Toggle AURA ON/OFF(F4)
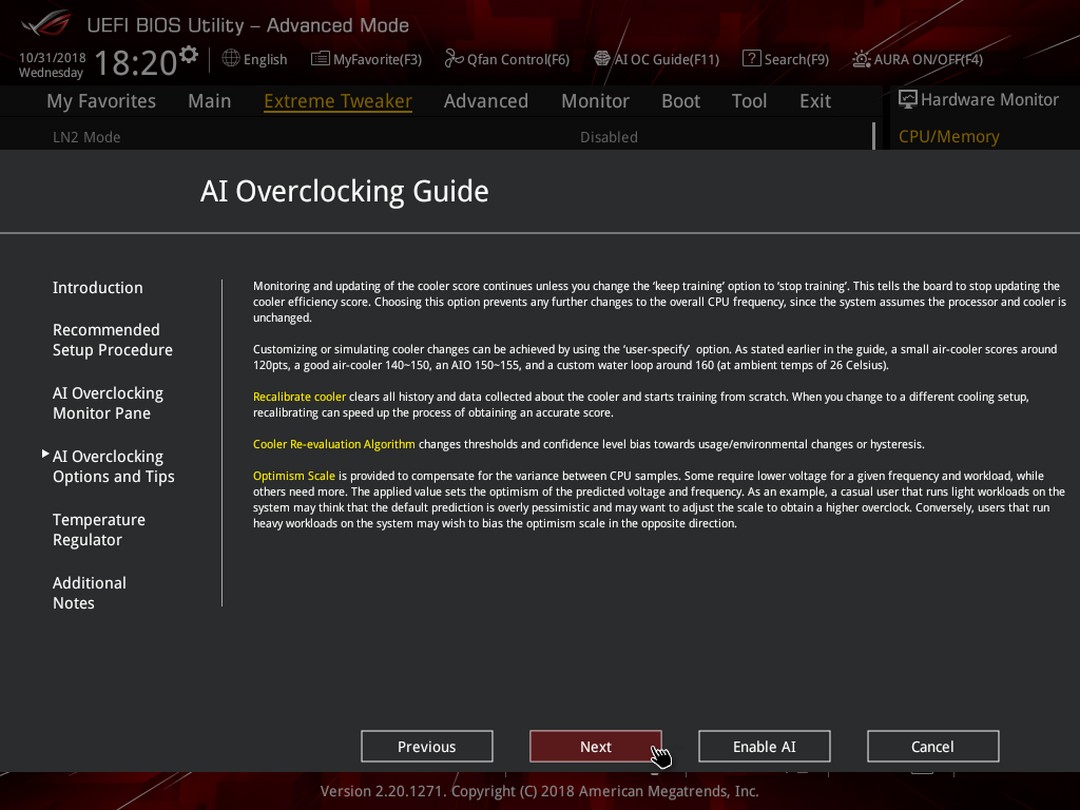This screenshot has height=810, width=1080. [x=928, y=59]
